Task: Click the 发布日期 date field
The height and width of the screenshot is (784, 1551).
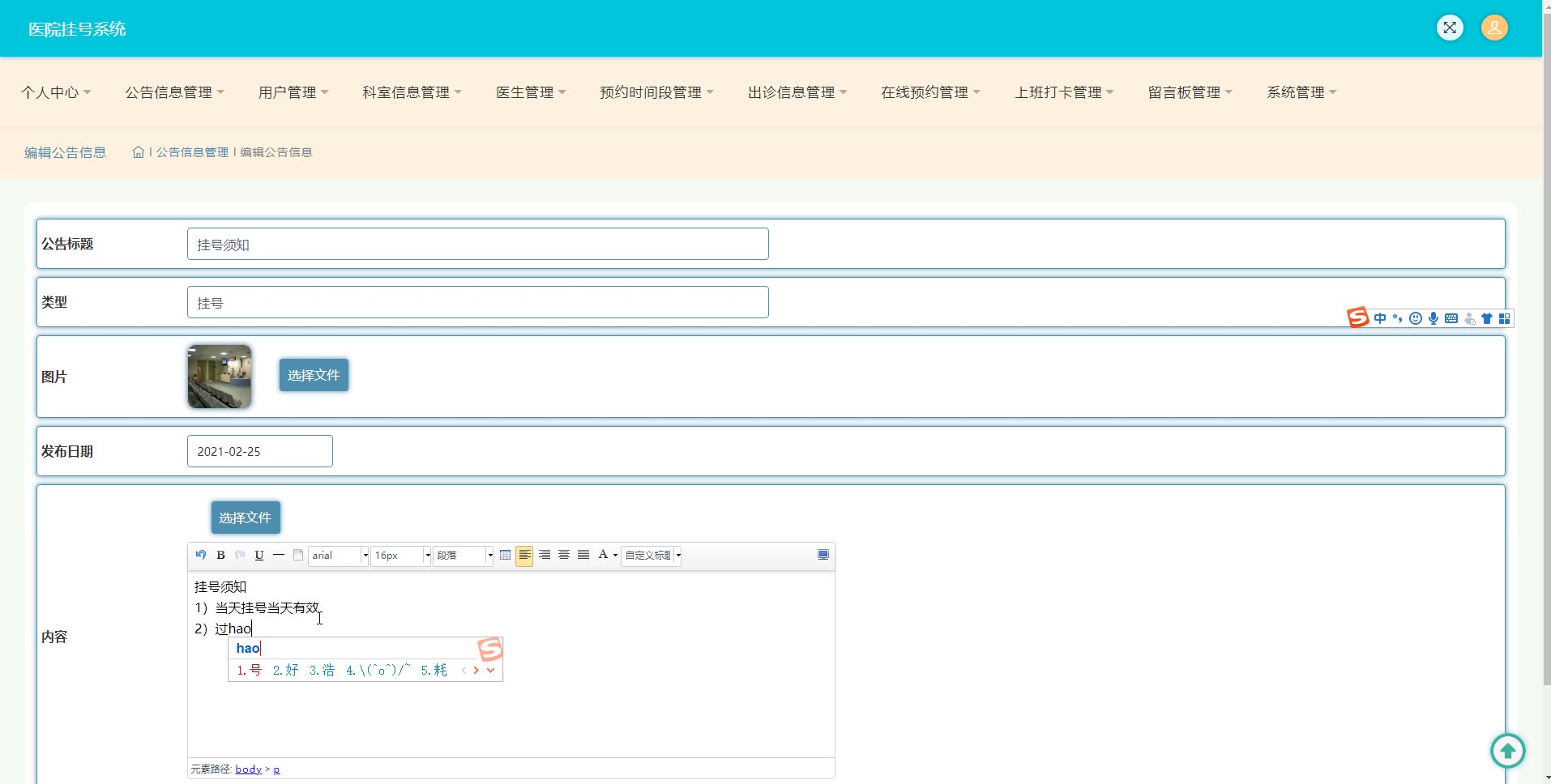Action: pyautogui.click(x=259, y=451)
